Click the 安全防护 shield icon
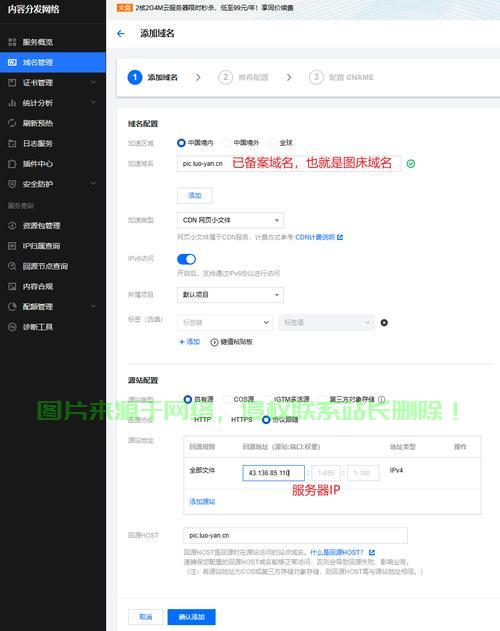Viewport: 500px width, 631px height. click(x=12, y=184)
